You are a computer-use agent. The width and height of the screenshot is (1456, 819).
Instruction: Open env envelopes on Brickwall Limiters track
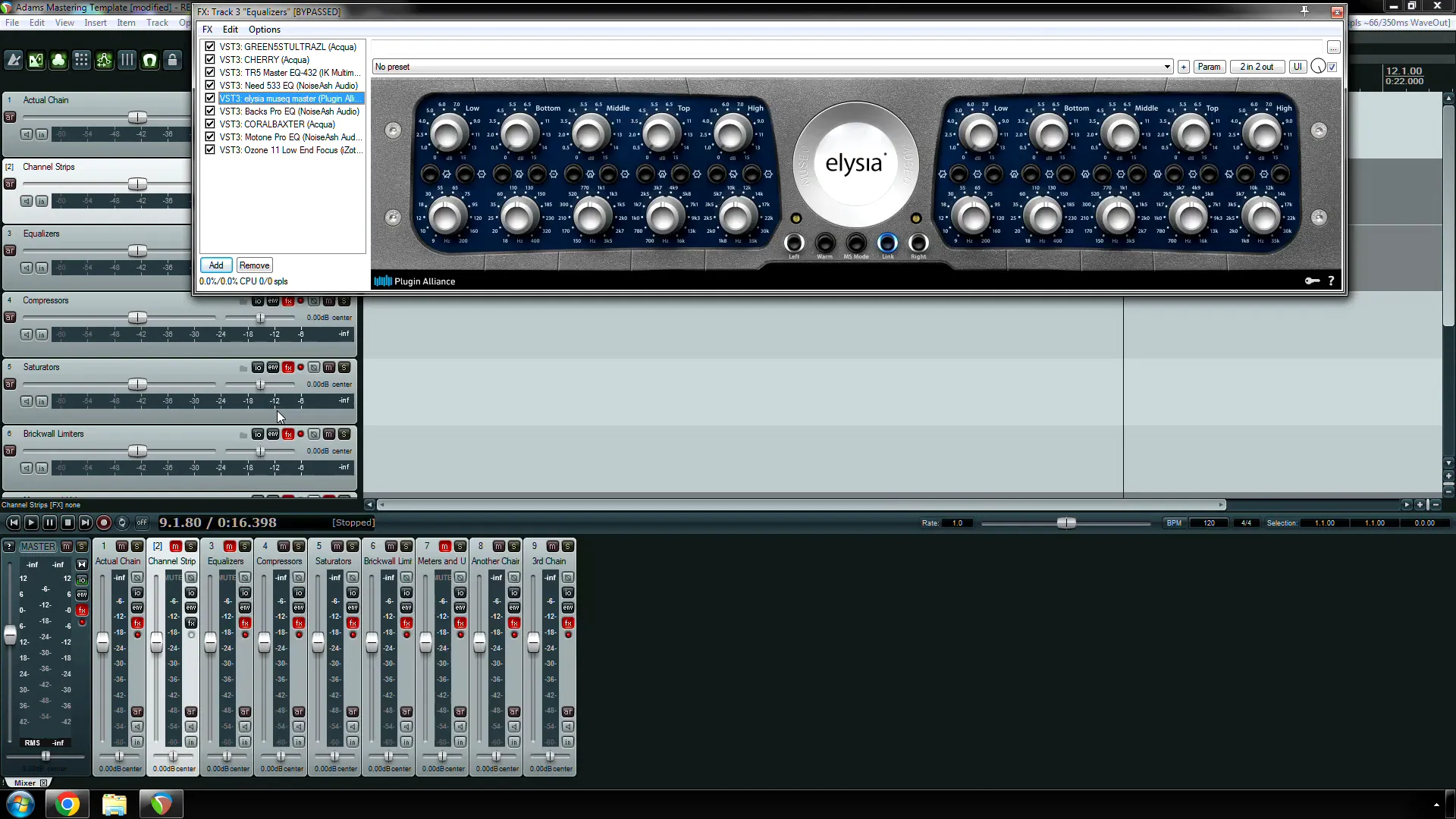pyautogui.click(x=273, y=435)
